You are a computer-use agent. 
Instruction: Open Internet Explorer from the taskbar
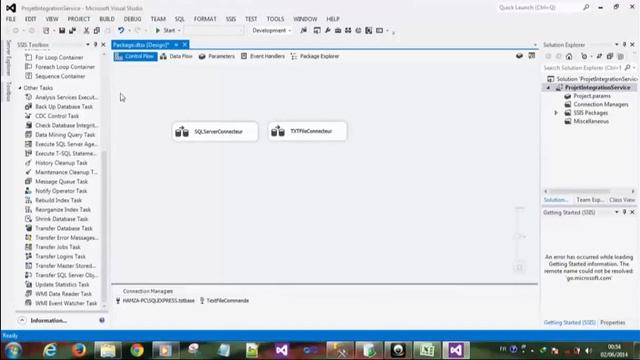(50, 350)
